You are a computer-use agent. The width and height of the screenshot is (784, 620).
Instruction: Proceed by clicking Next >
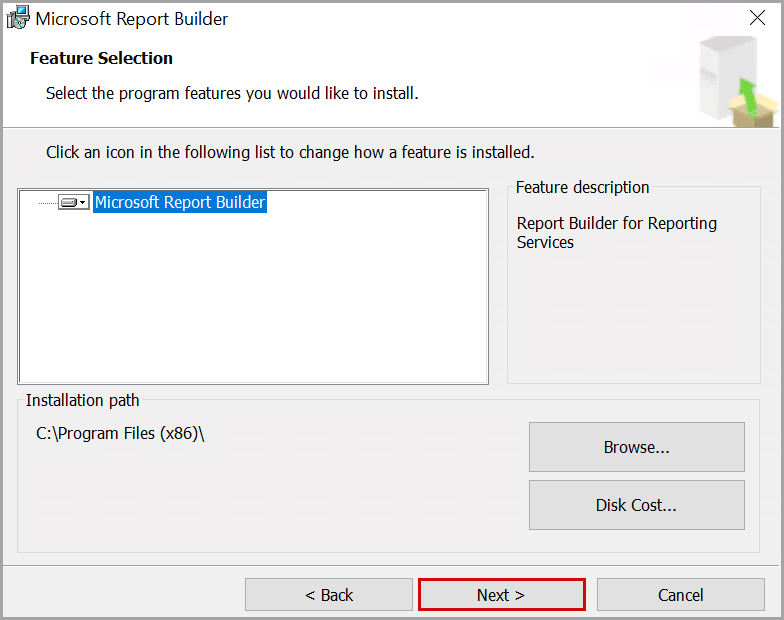tap(501, 595)
